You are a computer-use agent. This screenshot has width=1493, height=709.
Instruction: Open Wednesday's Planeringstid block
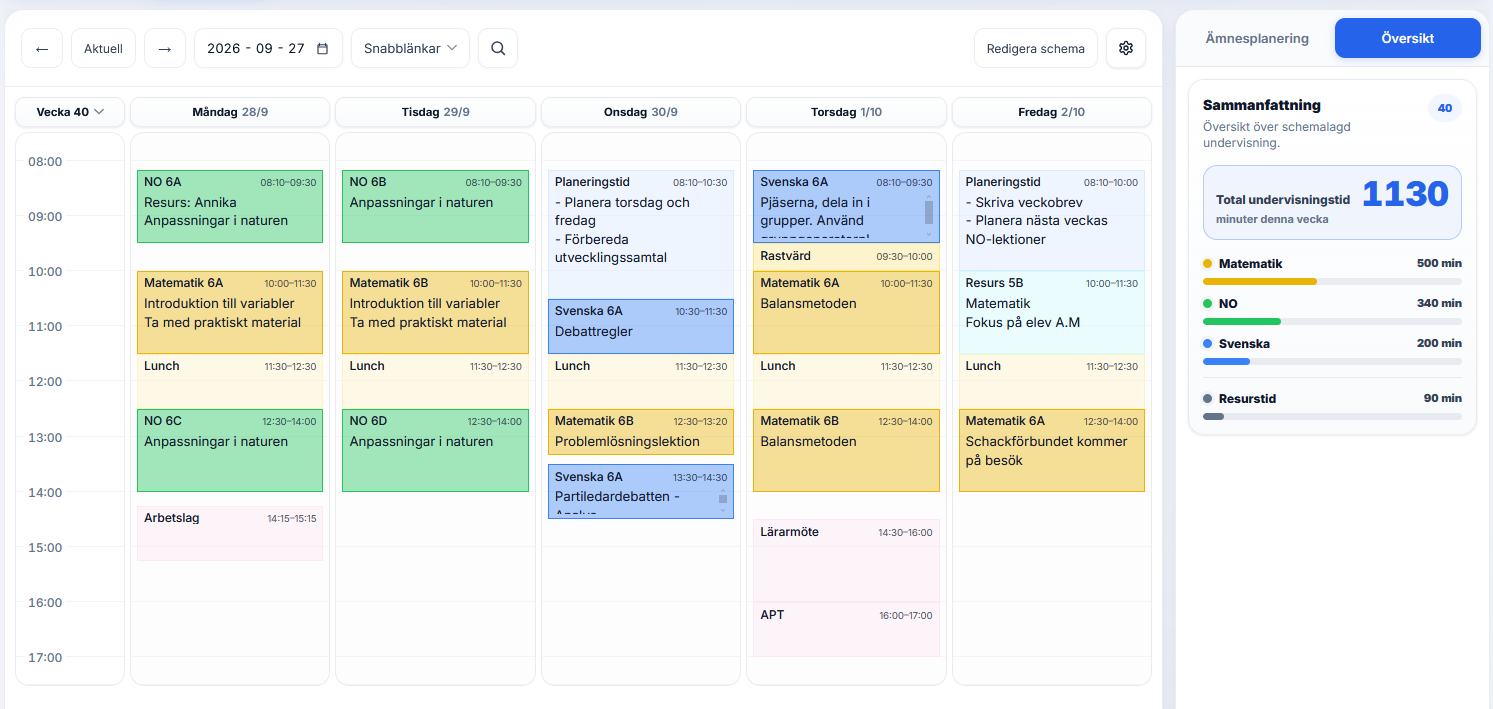641,234
